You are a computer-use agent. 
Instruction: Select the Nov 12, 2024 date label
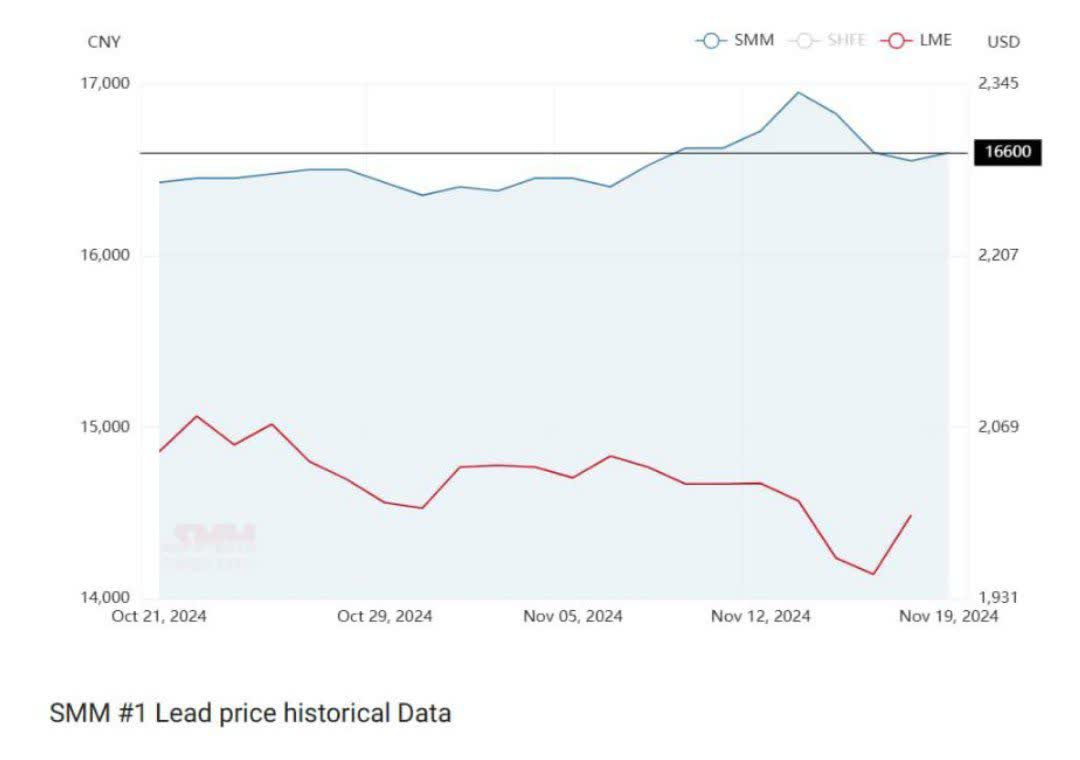[760, 616]
